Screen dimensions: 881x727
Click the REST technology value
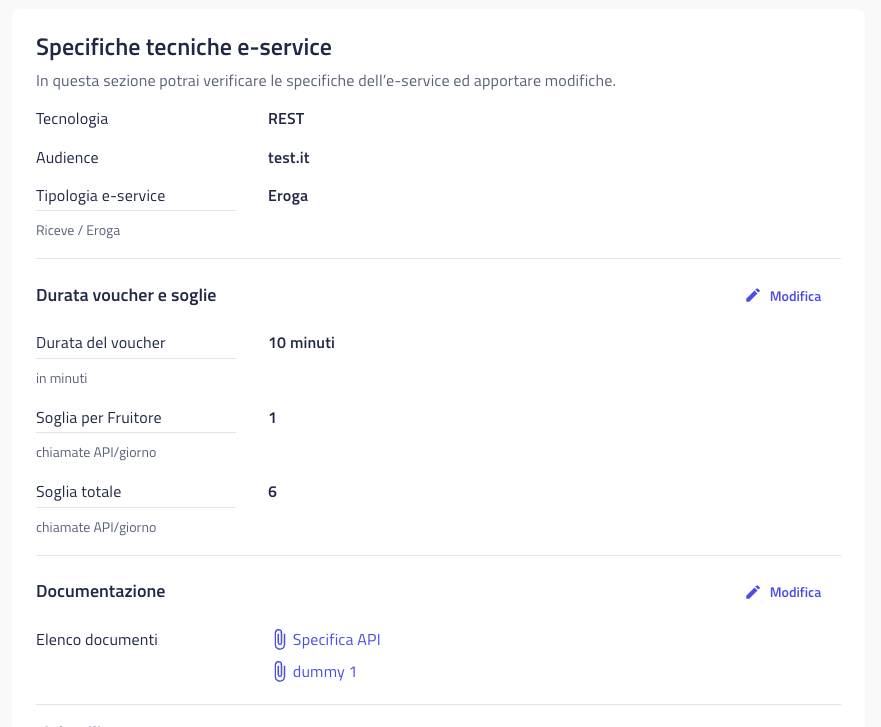[286, 119]
